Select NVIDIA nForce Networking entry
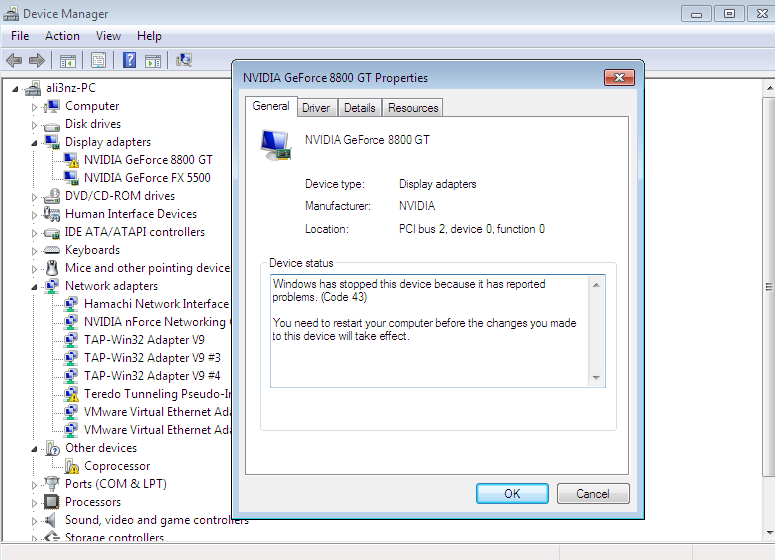Viewport: 775px width, 560px height. [156, 322]
